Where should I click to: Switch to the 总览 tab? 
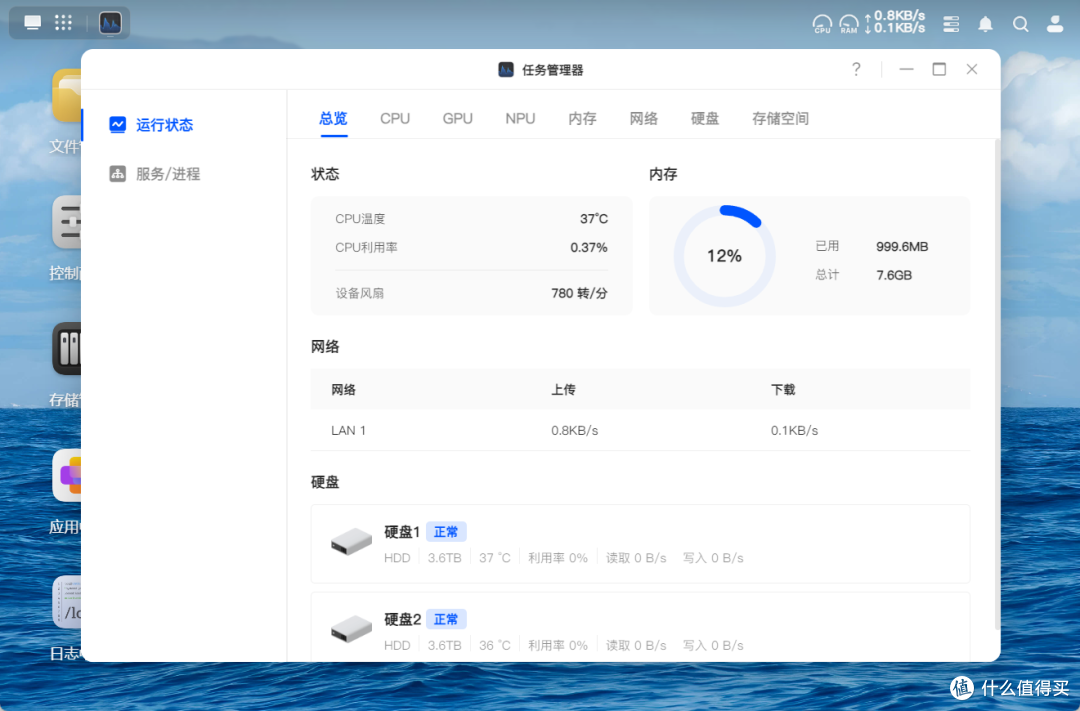tap(333, 118)
